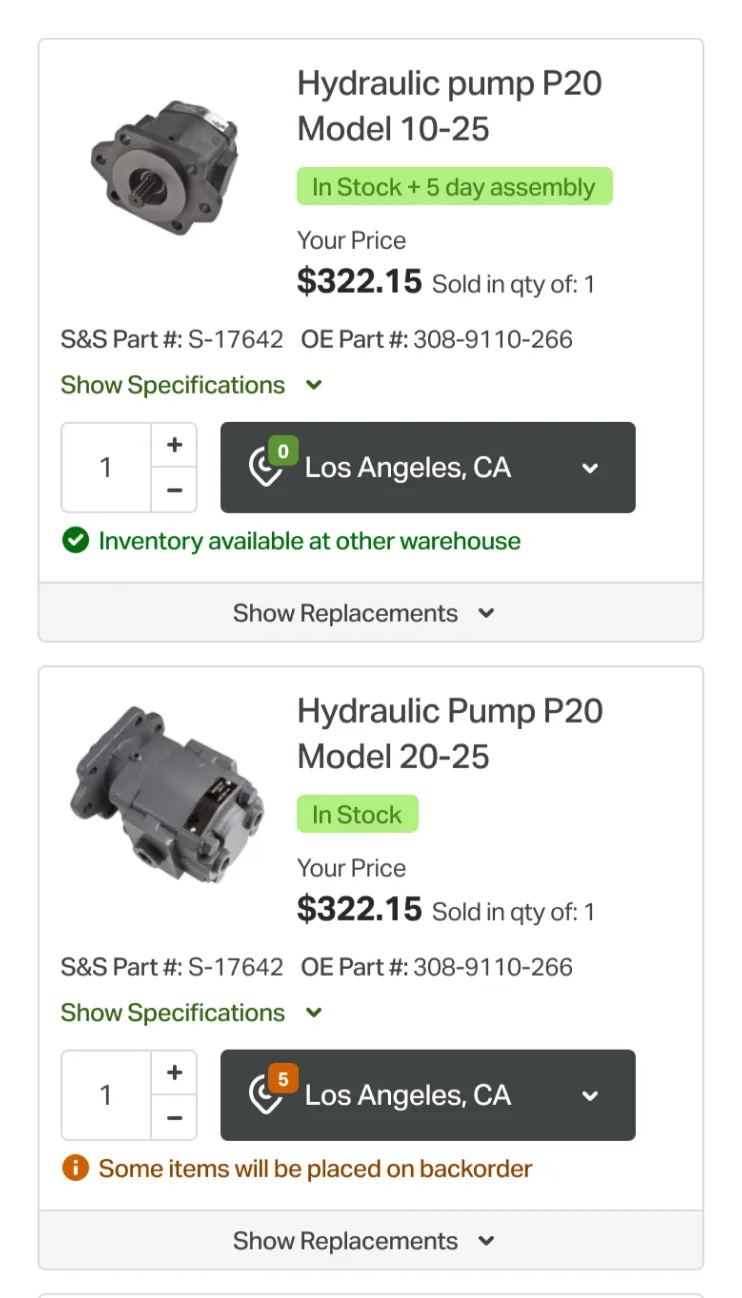Screen dimensions: 742x1298
Task: Focus quantity input for Model 10-25
Action: pos(107,468)
